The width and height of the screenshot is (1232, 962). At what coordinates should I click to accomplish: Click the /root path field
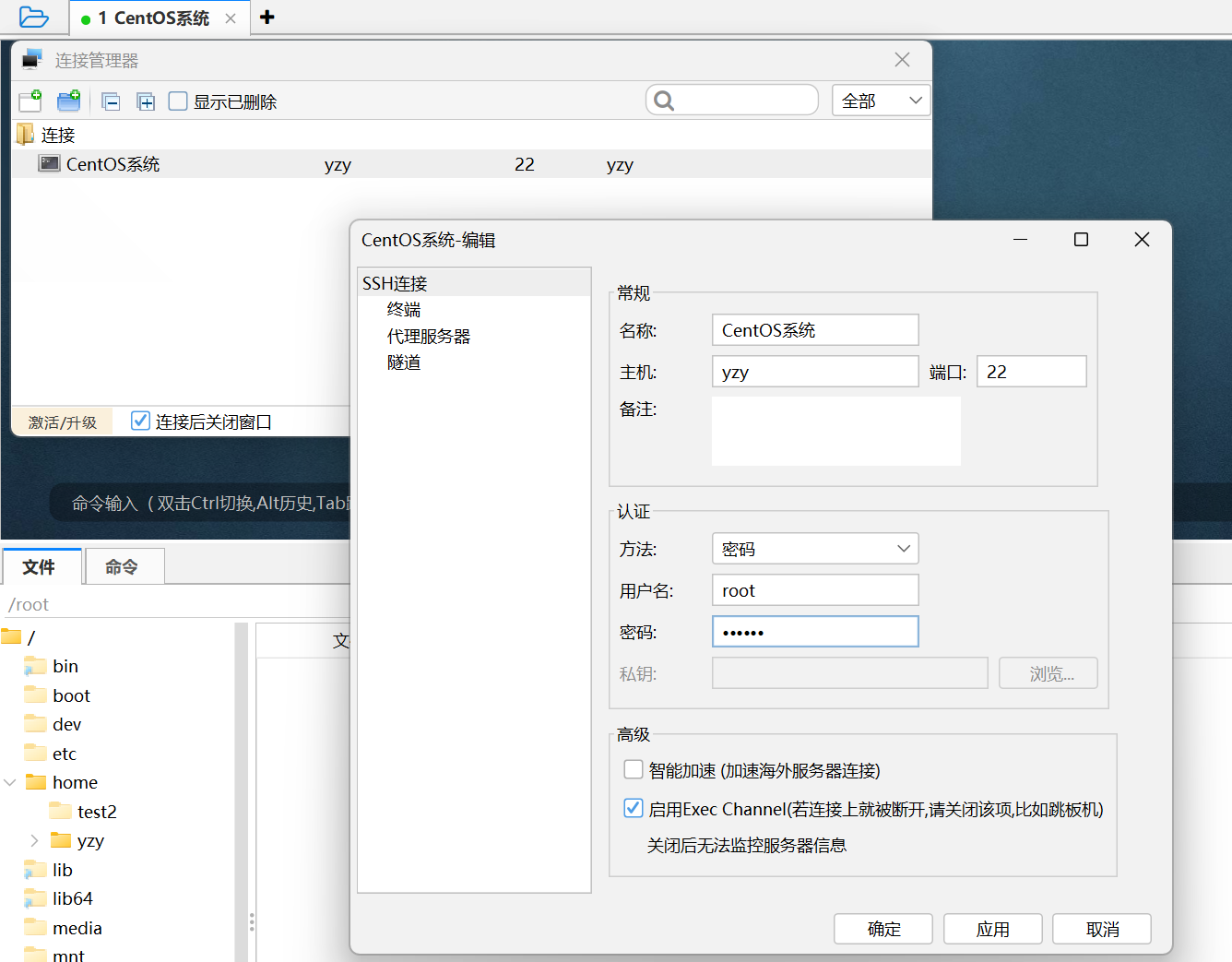pyautogui.click(x=175, y=604)
